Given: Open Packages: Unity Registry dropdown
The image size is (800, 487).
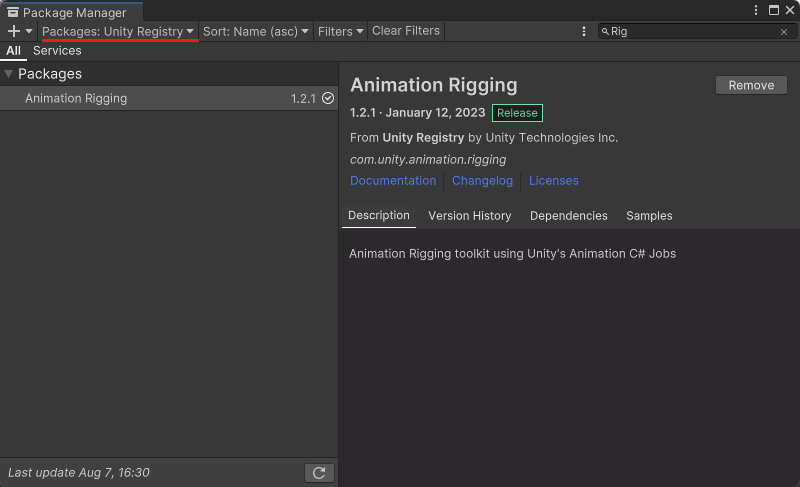Looking at the screenshot, I should coord(118,32).
